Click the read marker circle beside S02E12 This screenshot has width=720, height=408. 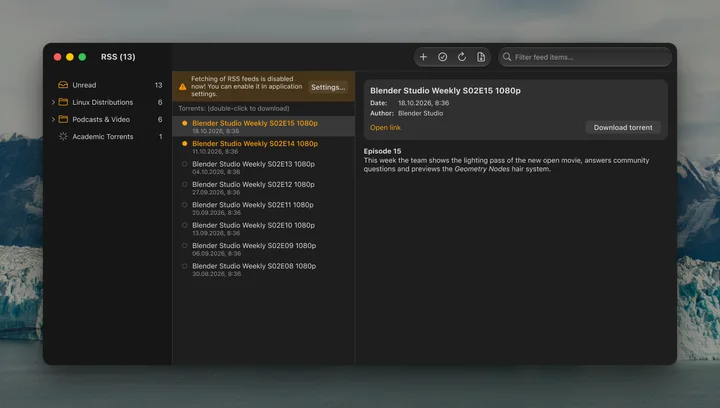coord(185,184)
